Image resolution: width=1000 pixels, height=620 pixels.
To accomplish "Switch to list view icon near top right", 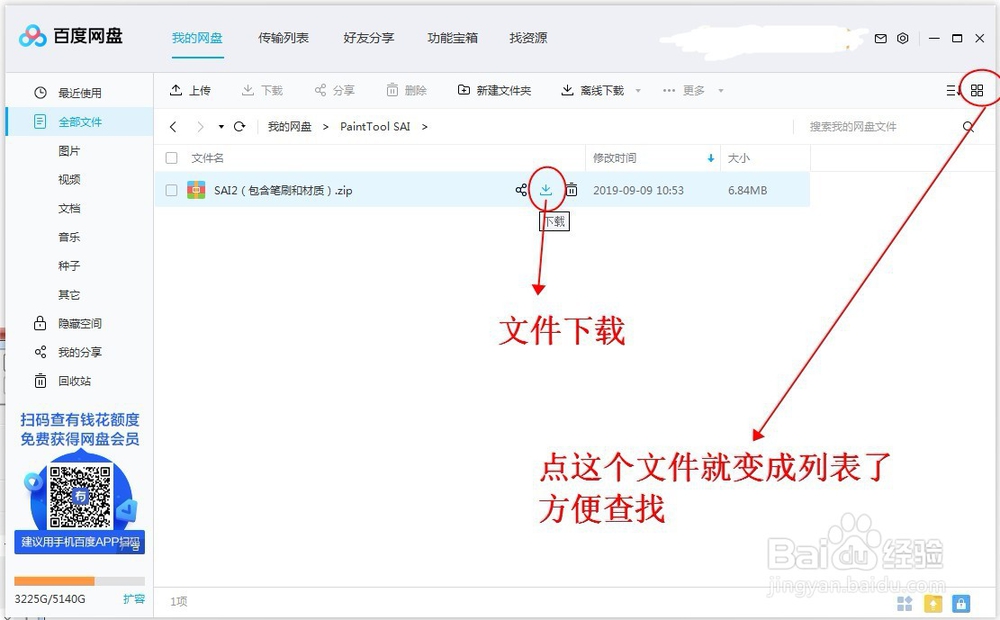I will pyautogui.click(x=949, y=89).
